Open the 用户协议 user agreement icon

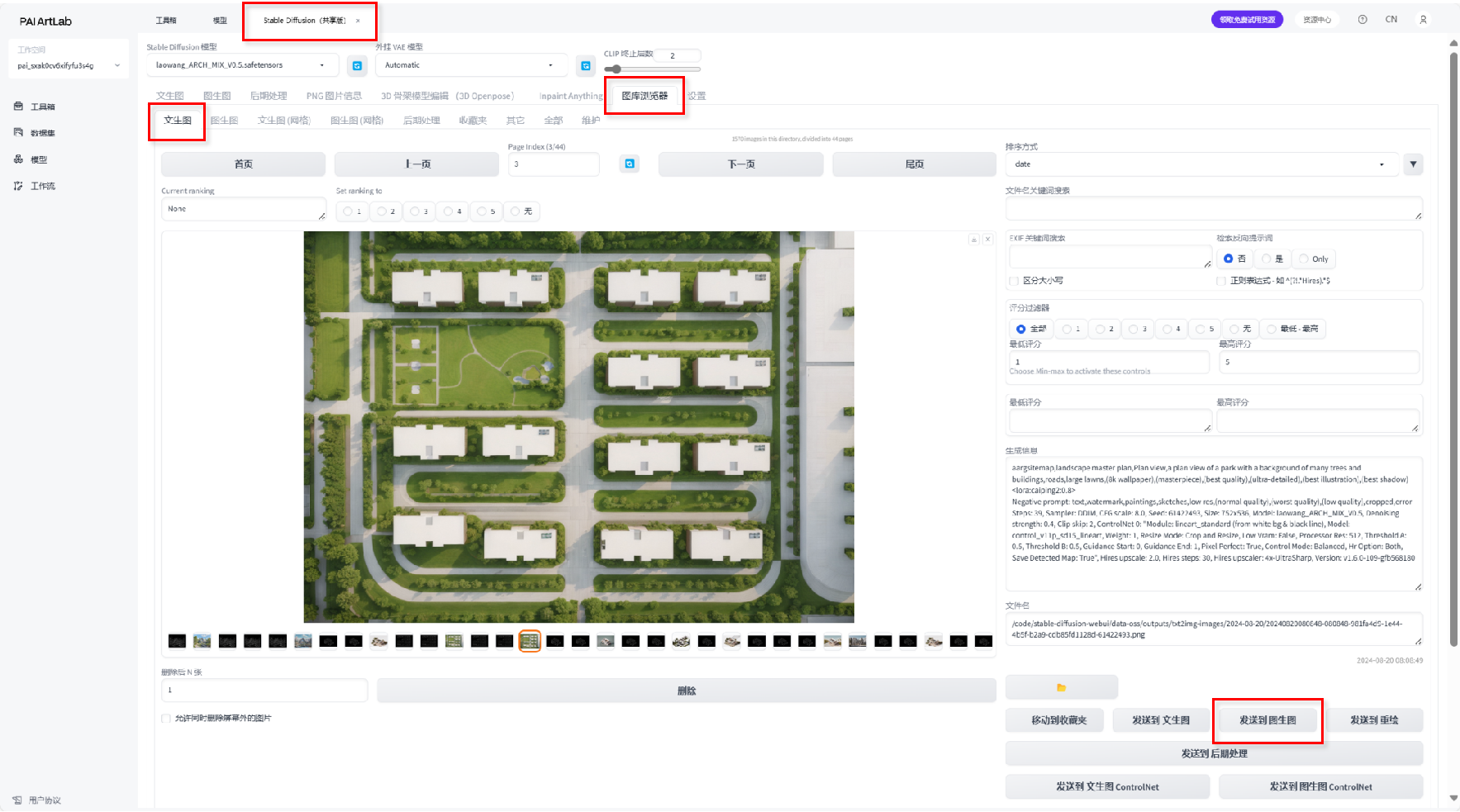[x=17, y=800]
